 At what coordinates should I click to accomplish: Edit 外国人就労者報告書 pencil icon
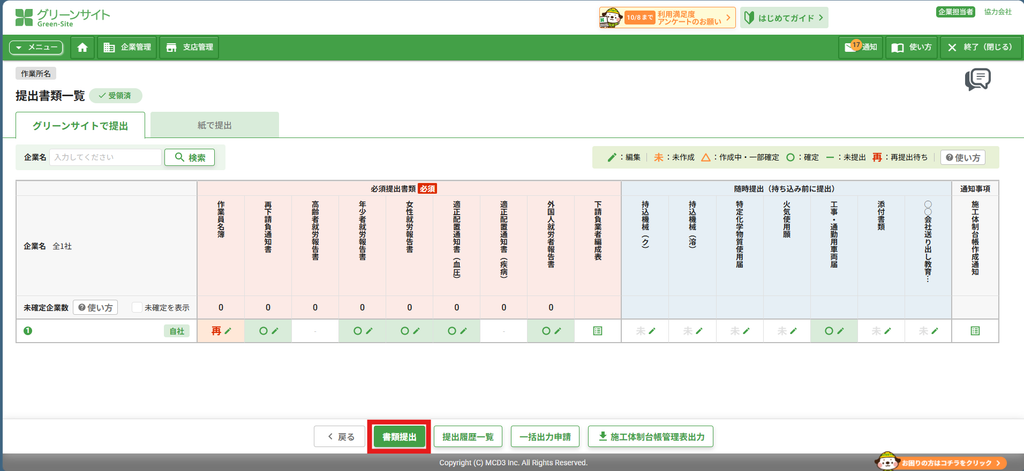click(558, 331)
